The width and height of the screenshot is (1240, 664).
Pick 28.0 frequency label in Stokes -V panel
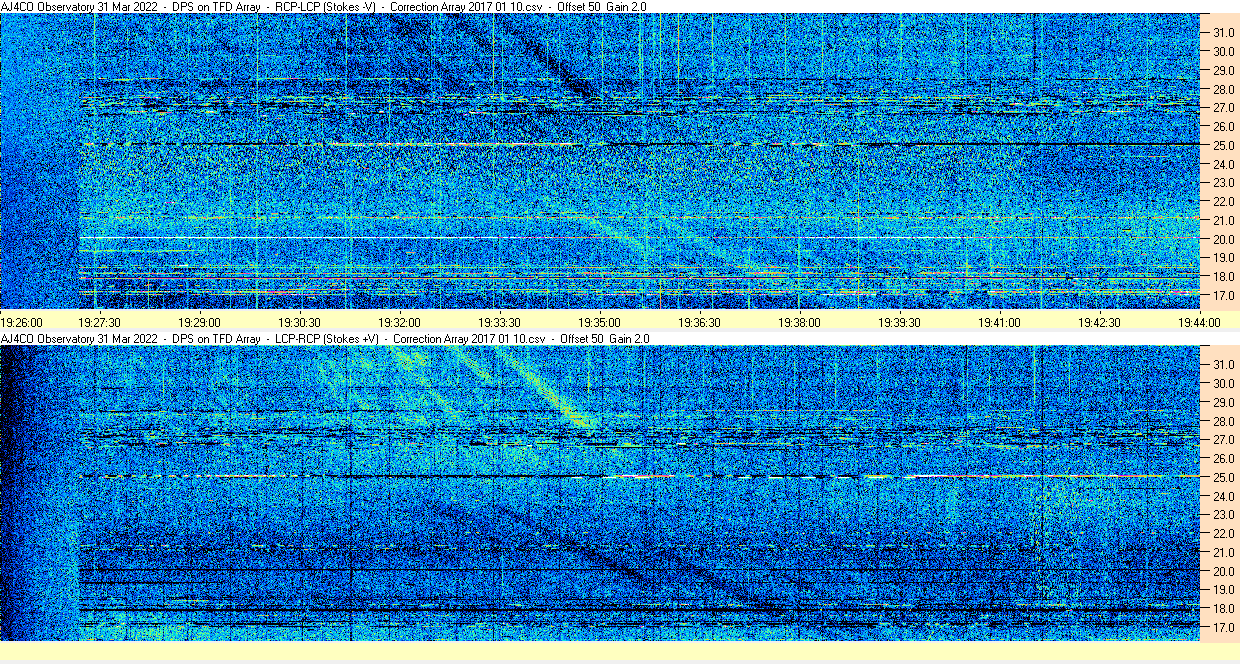1223,90
